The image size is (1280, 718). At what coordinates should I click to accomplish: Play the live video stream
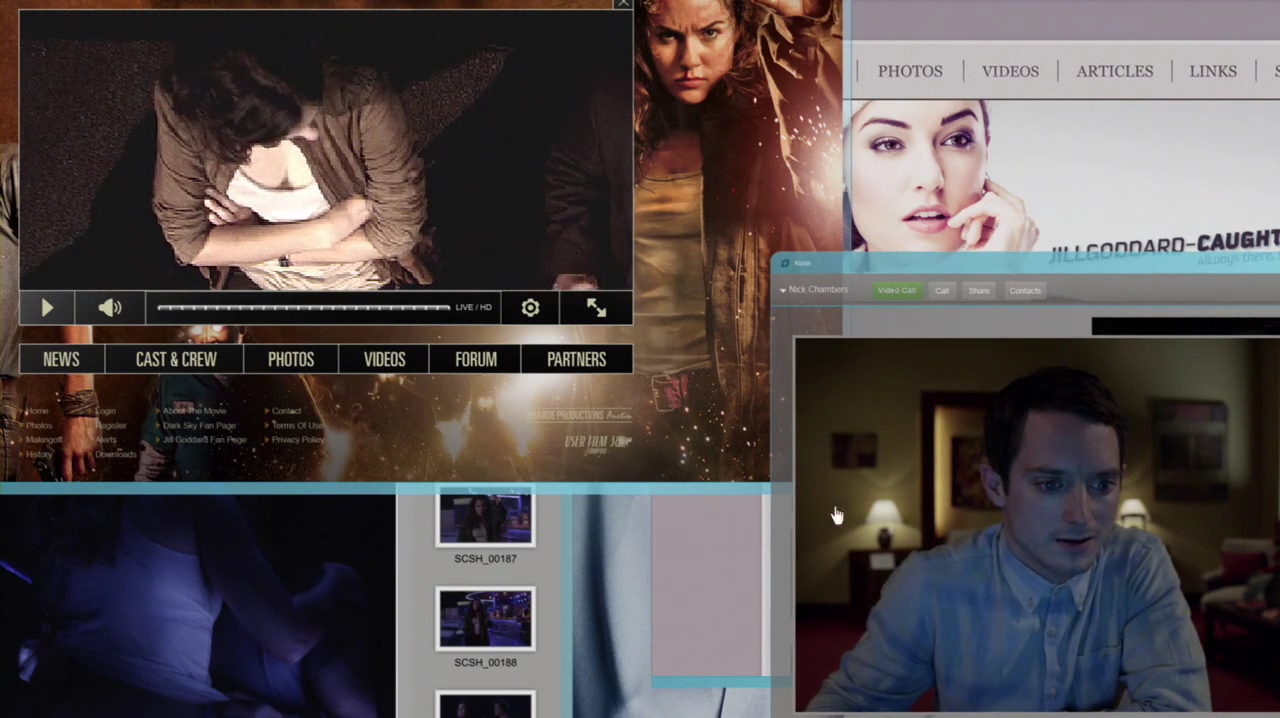coord(47,308)
